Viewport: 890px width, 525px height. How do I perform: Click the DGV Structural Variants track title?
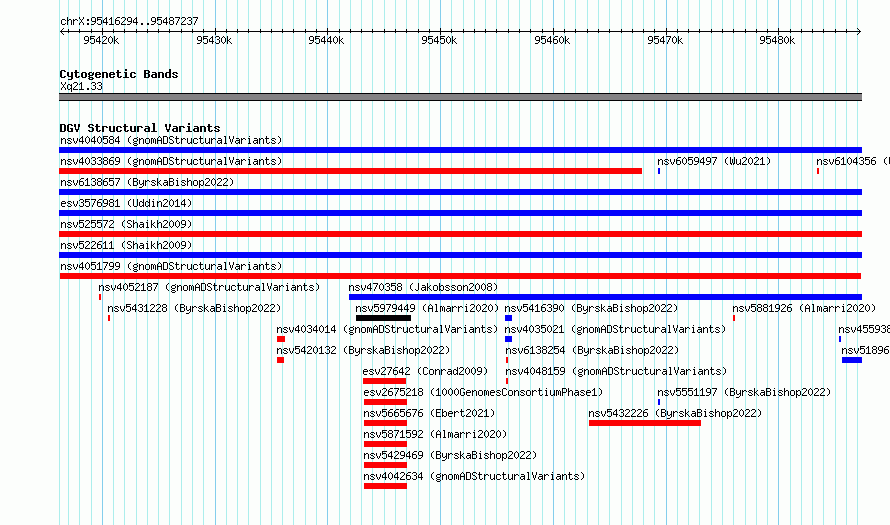[140, 128]
